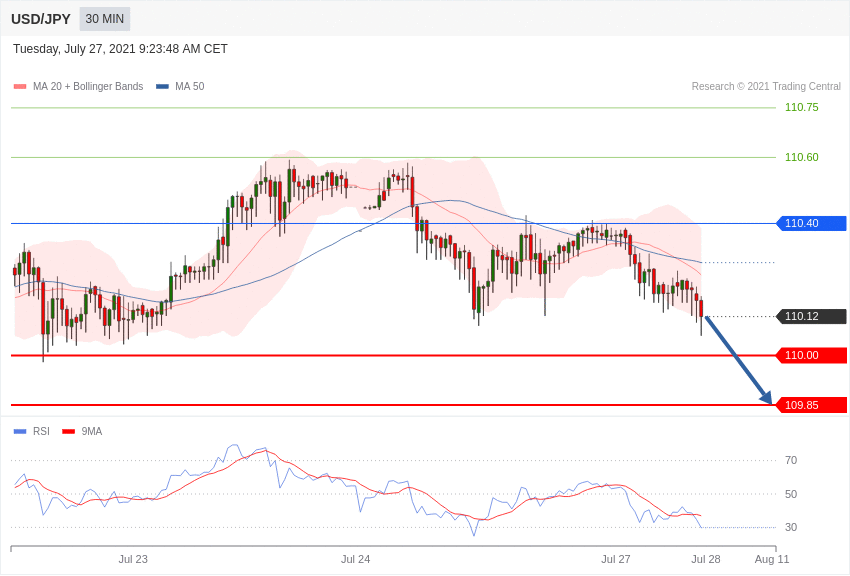Click the red 110.00 support price tag
The height and width of the screenshot is (576, 850).
pyautogui.click(x=812, y=355)
